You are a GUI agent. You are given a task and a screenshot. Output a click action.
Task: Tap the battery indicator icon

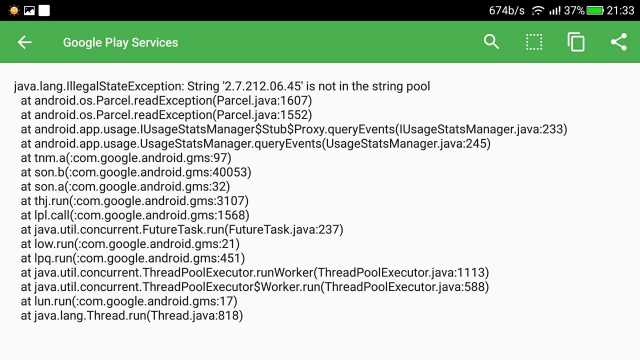(595, 10)
